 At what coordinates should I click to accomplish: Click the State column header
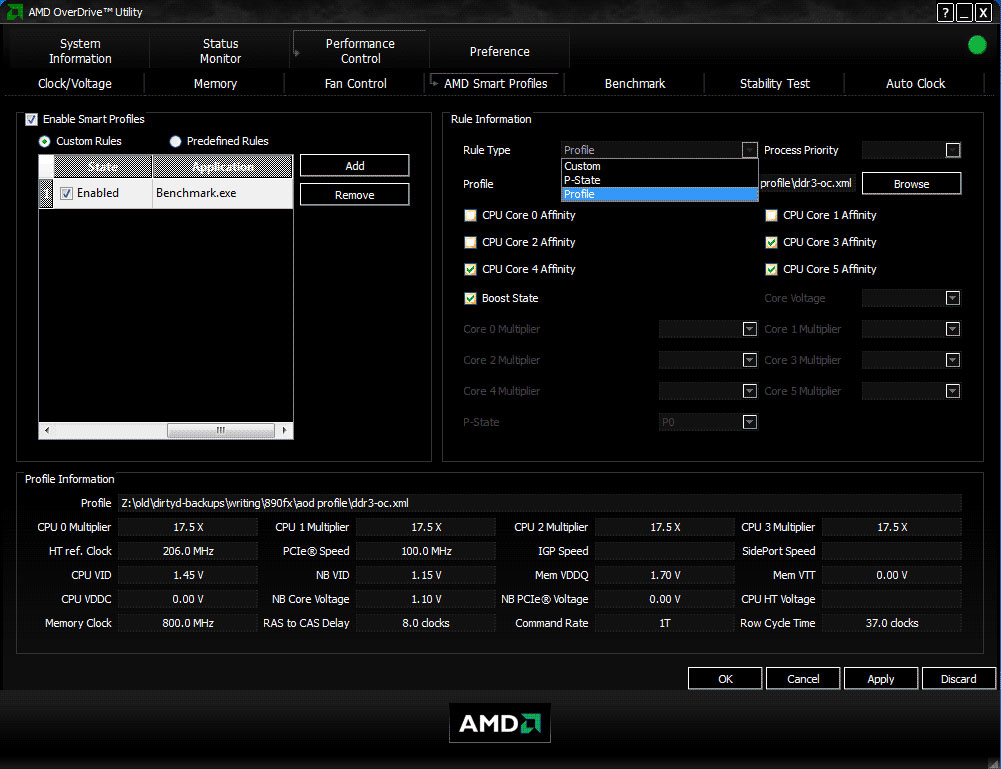pyautogui.click(x=103, y=167)
